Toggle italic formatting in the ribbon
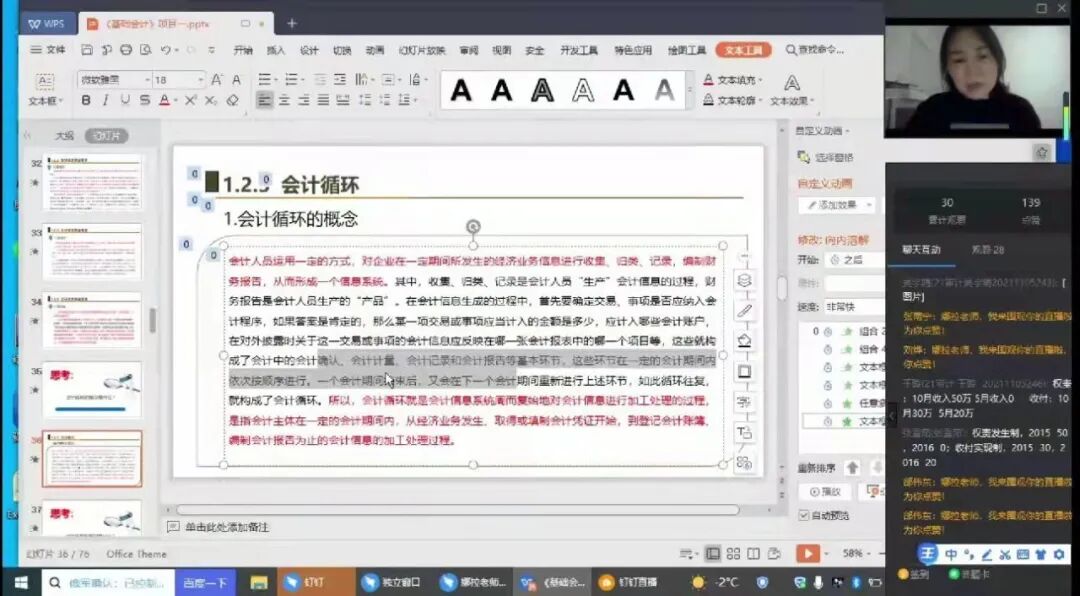 pos(105,101)
